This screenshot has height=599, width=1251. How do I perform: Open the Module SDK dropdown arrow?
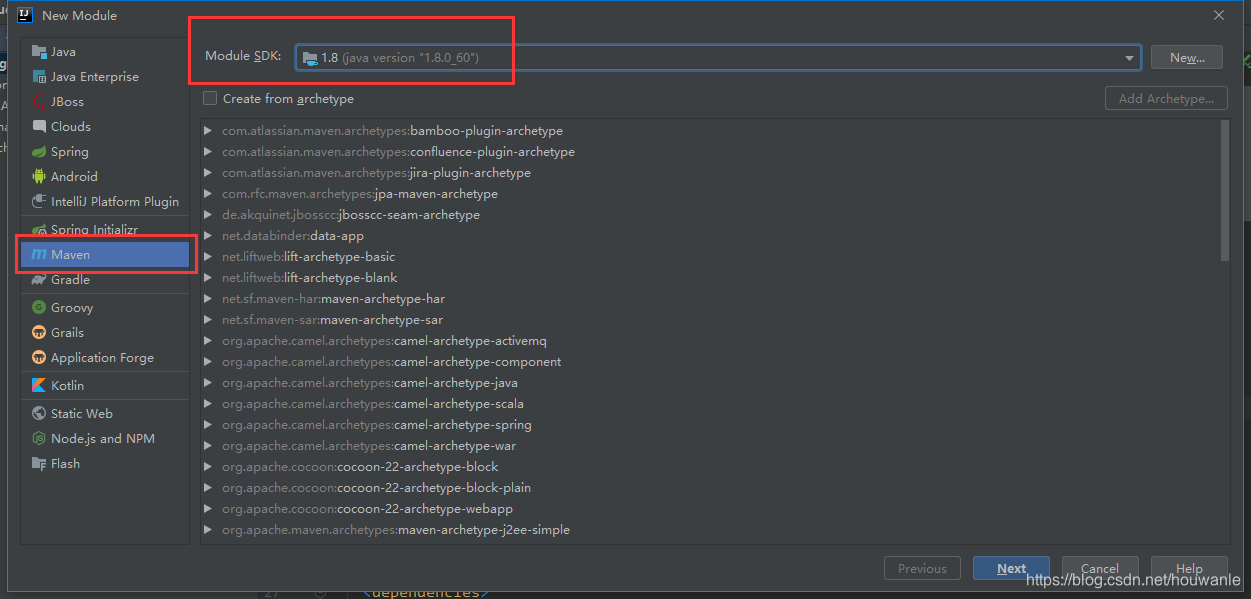(x=1129, y=58)
